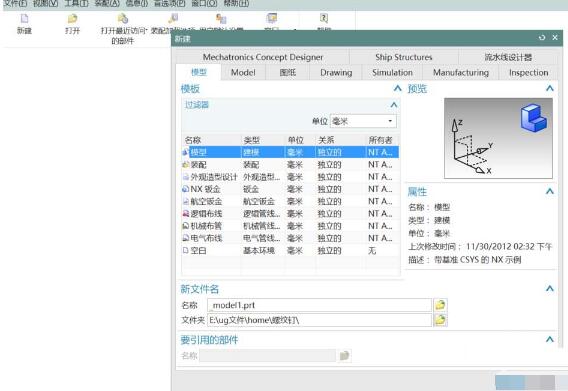
Task: Reset the 新建 dialog with reset icon
Action: tap(542, 38)
